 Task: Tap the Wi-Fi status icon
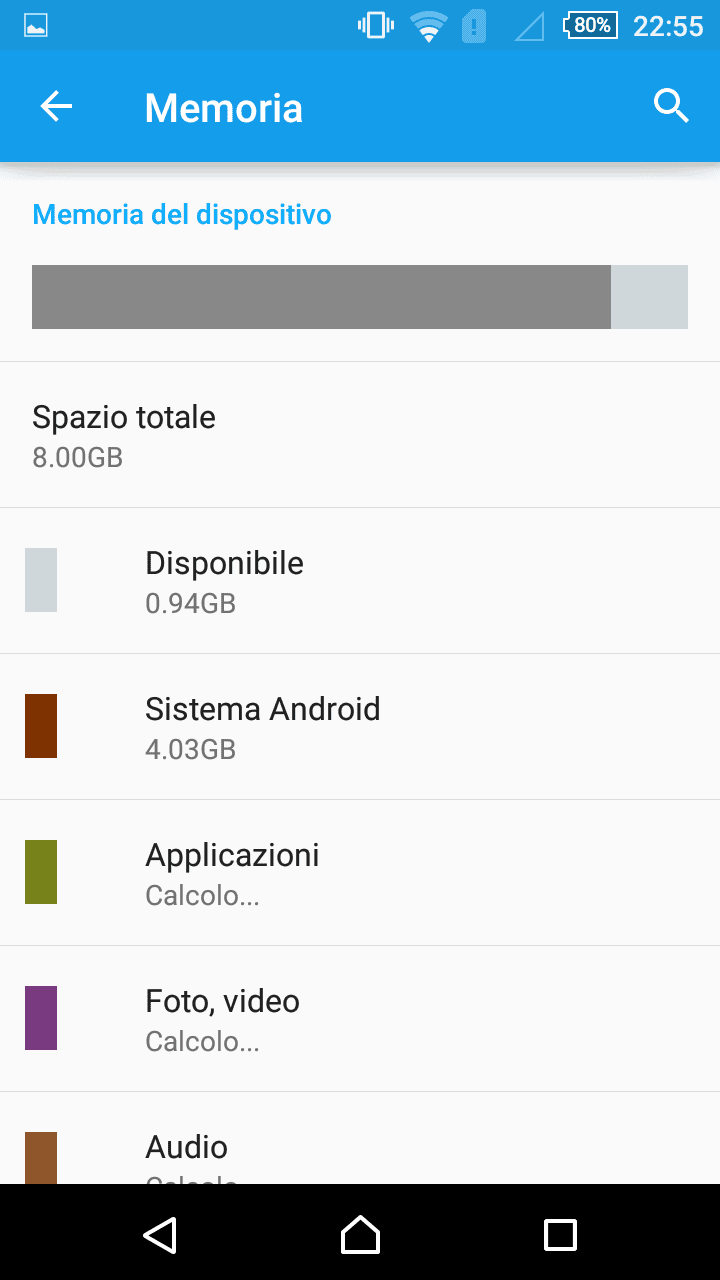429,26
